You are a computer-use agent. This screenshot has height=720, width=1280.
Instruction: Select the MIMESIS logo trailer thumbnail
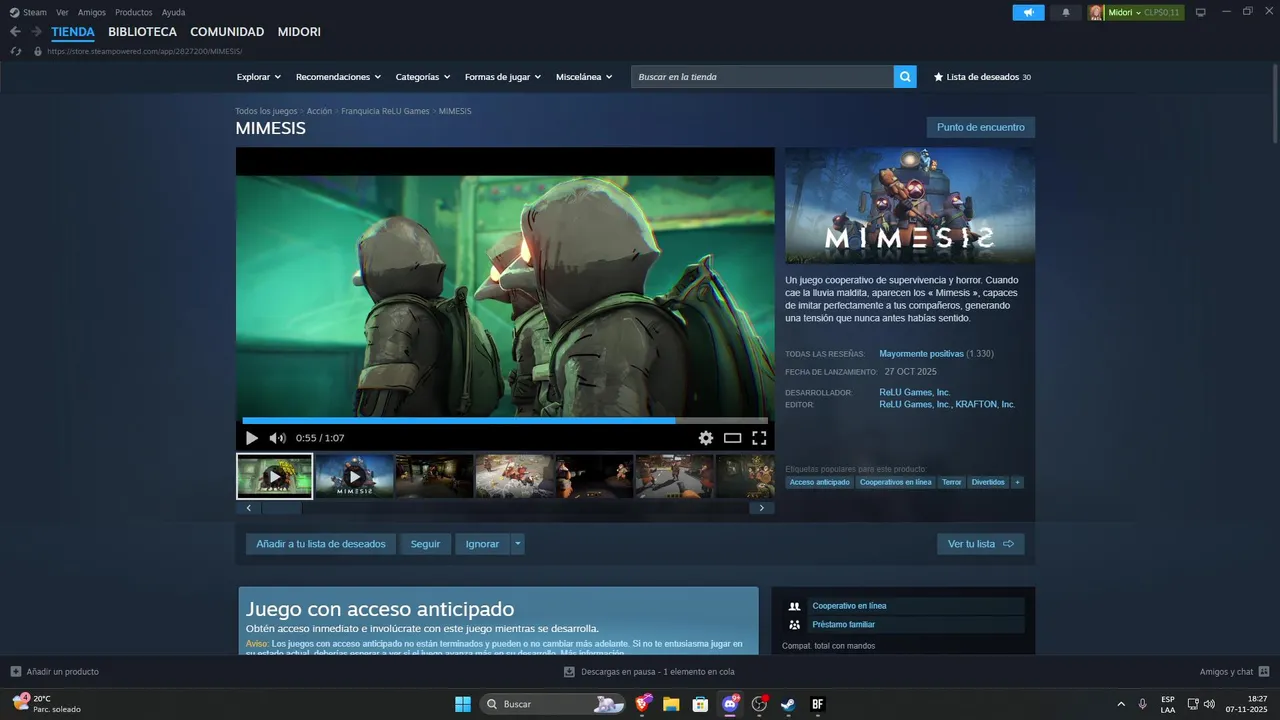pos(354,476)
